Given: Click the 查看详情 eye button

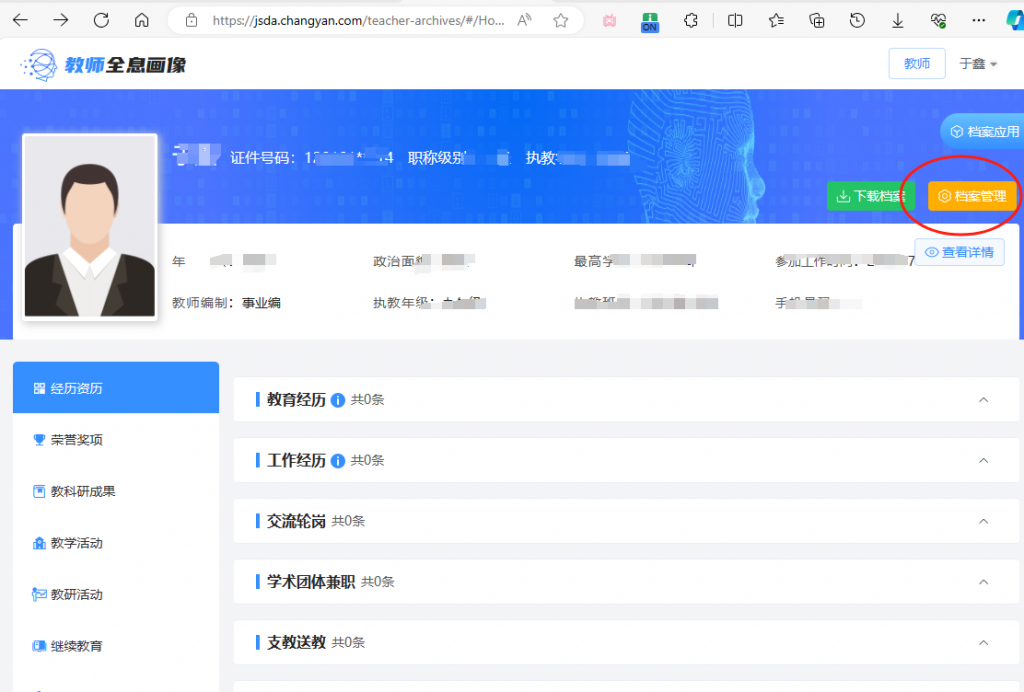Looking at the screenshot, I should pyautogui.click(x=960, y=252).
